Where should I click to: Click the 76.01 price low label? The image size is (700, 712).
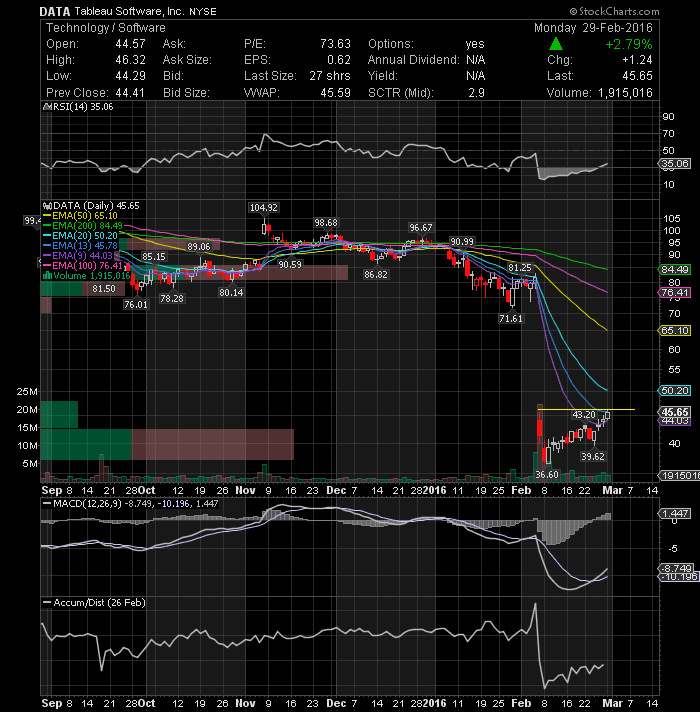point(136,304)
